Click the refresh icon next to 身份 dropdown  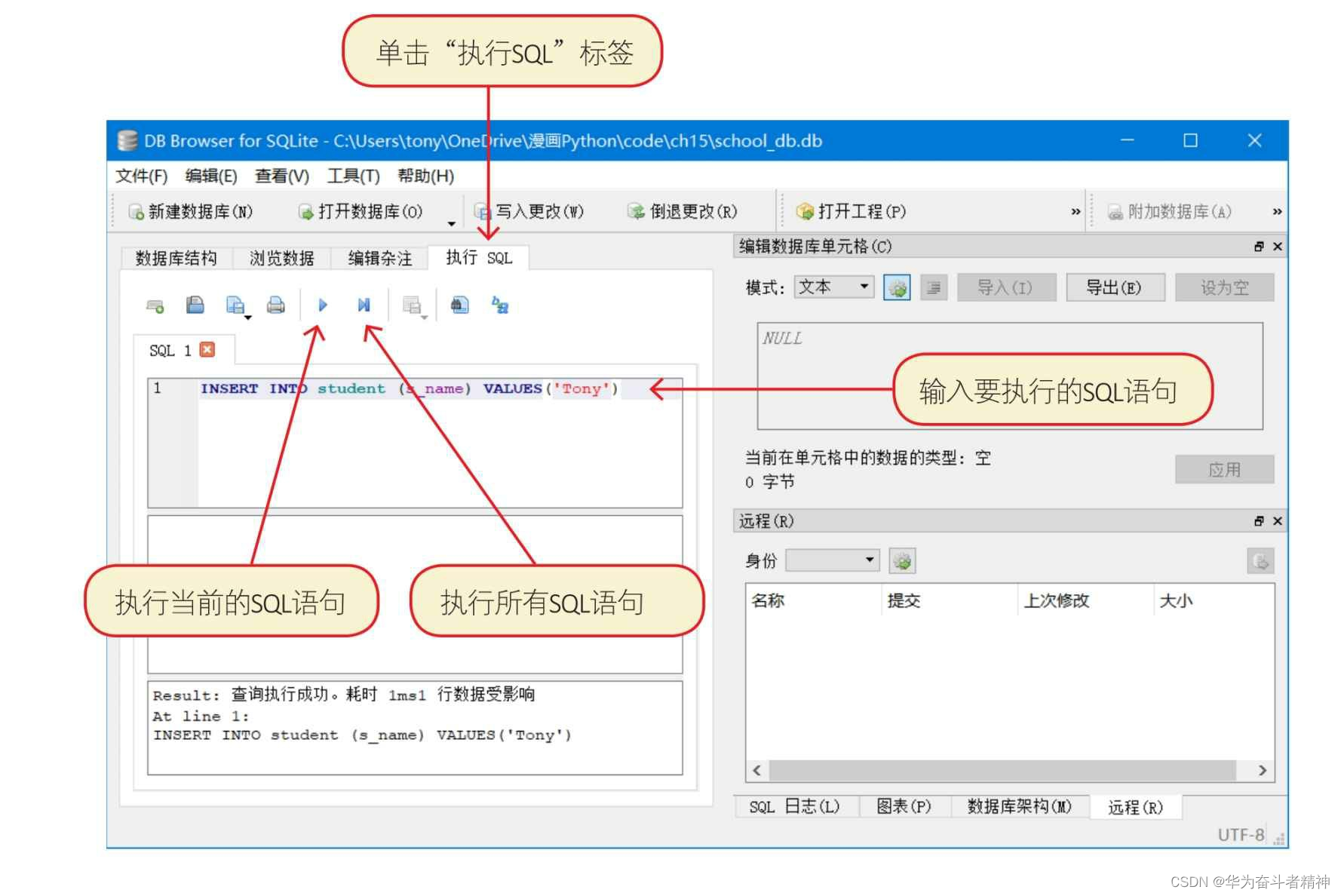coord(902,560)
